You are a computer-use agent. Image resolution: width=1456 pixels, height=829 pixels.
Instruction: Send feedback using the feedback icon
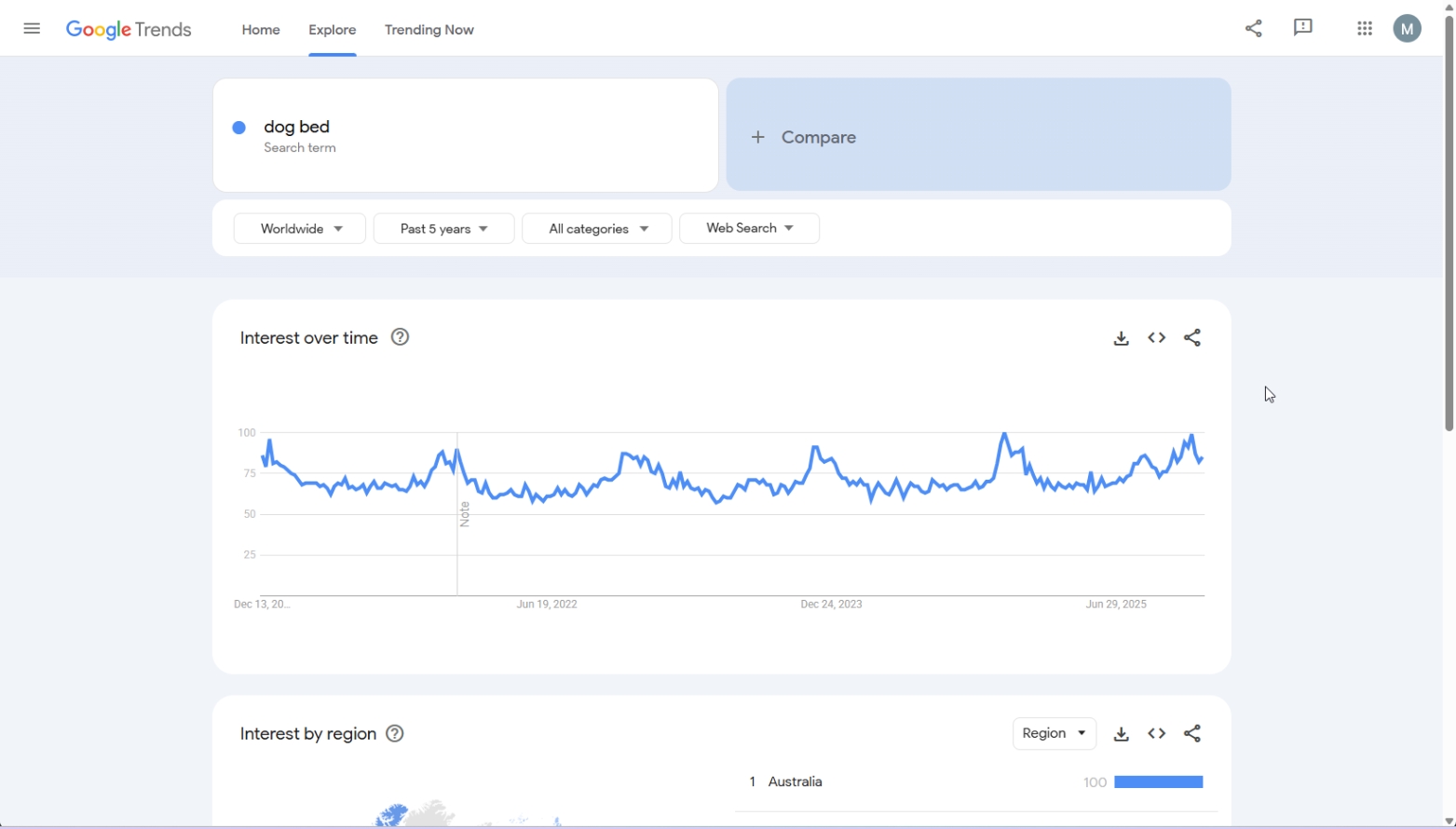[1301, 28]
